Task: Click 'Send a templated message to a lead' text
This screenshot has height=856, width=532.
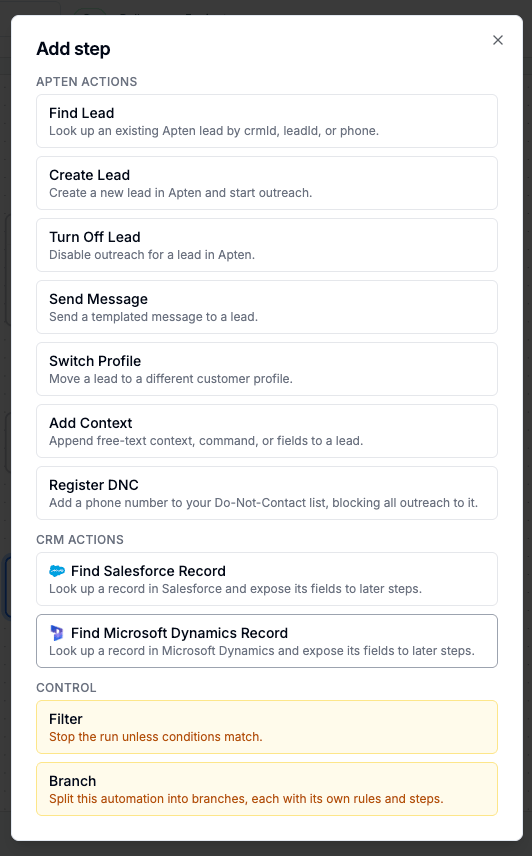Action: (153, 317)
